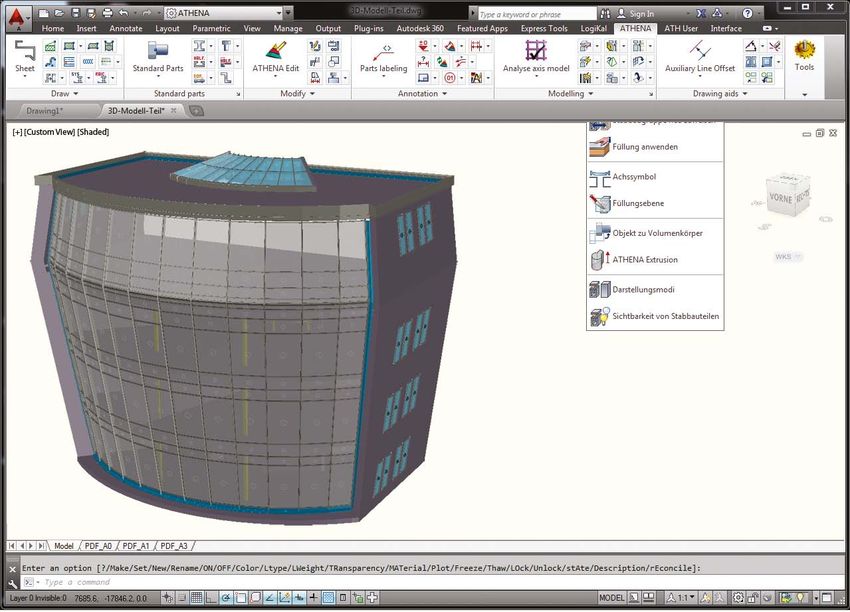Toggle MODEL space button in status bar
The height and width of the screenshot is (612, 850).
[x=611, y=598]
